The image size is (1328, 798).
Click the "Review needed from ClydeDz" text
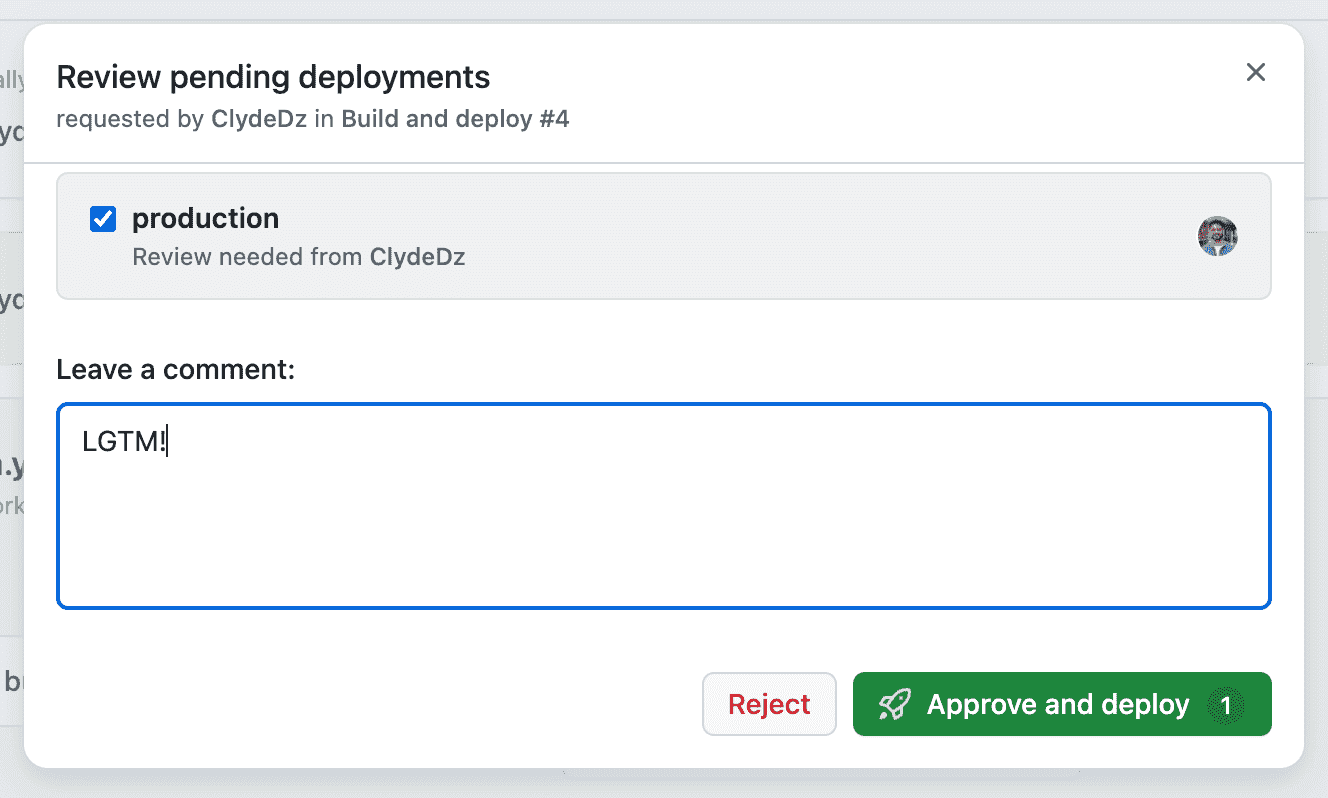(x=299, y=257)
